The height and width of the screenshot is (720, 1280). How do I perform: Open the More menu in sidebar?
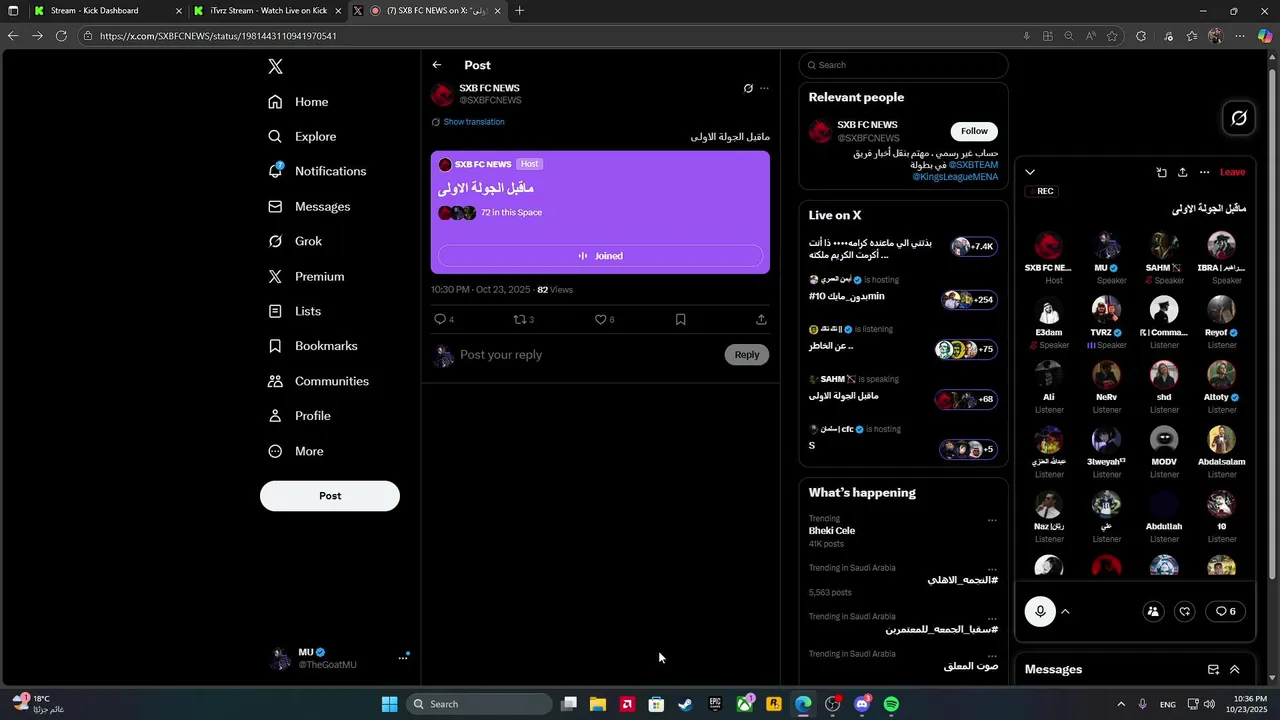296,451
